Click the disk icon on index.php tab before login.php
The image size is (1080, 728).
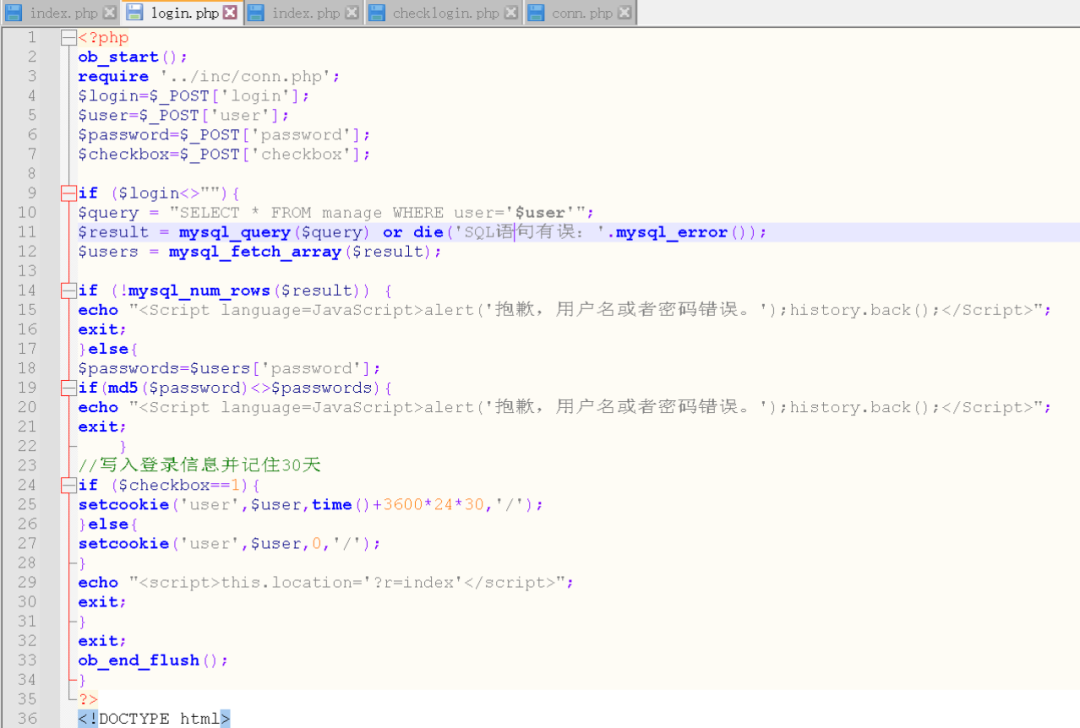(x=14, y=12)
